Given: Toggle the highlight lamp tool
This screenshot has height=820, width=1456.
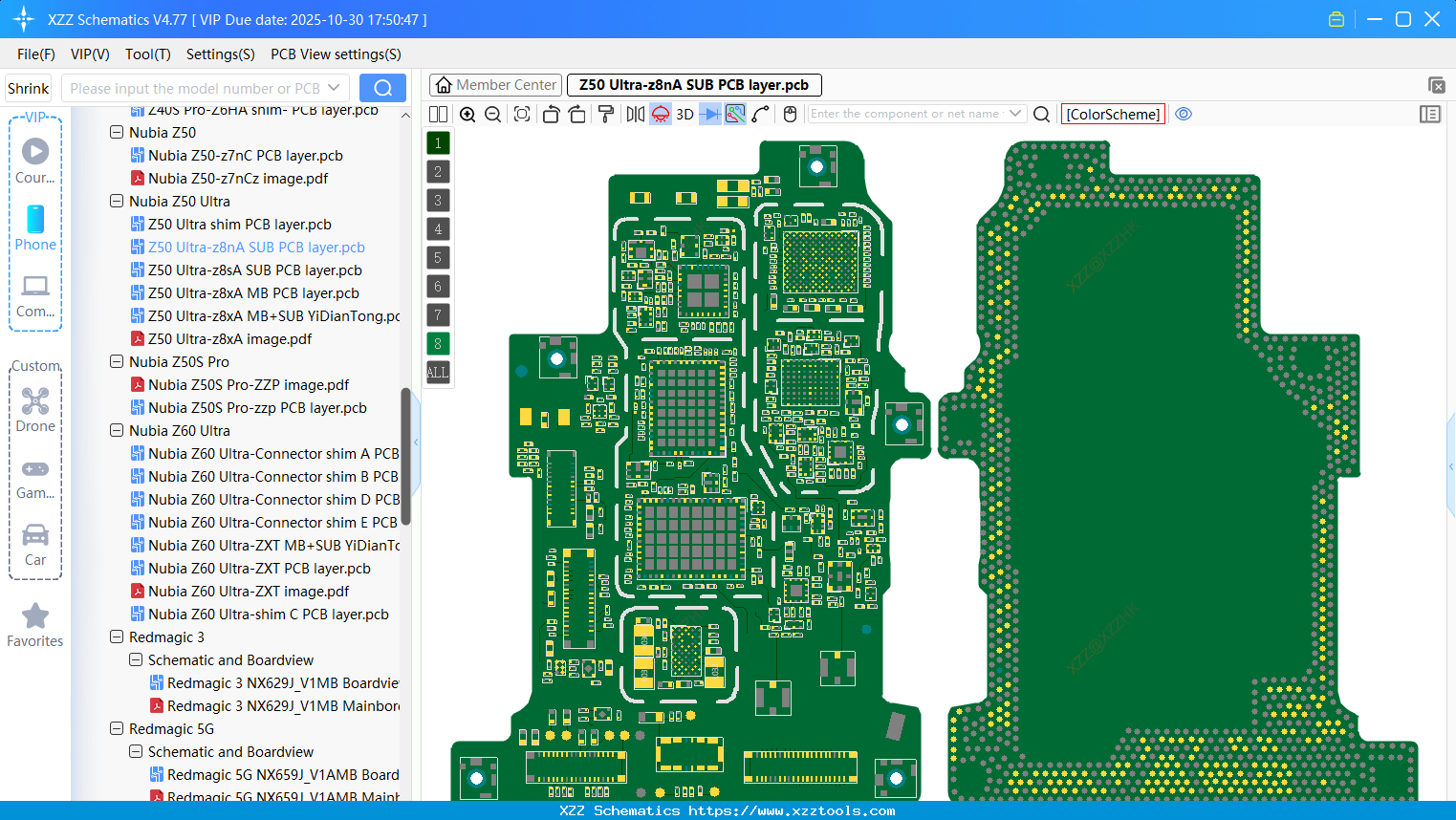Looking at the screenshot, I should (662, 114).
